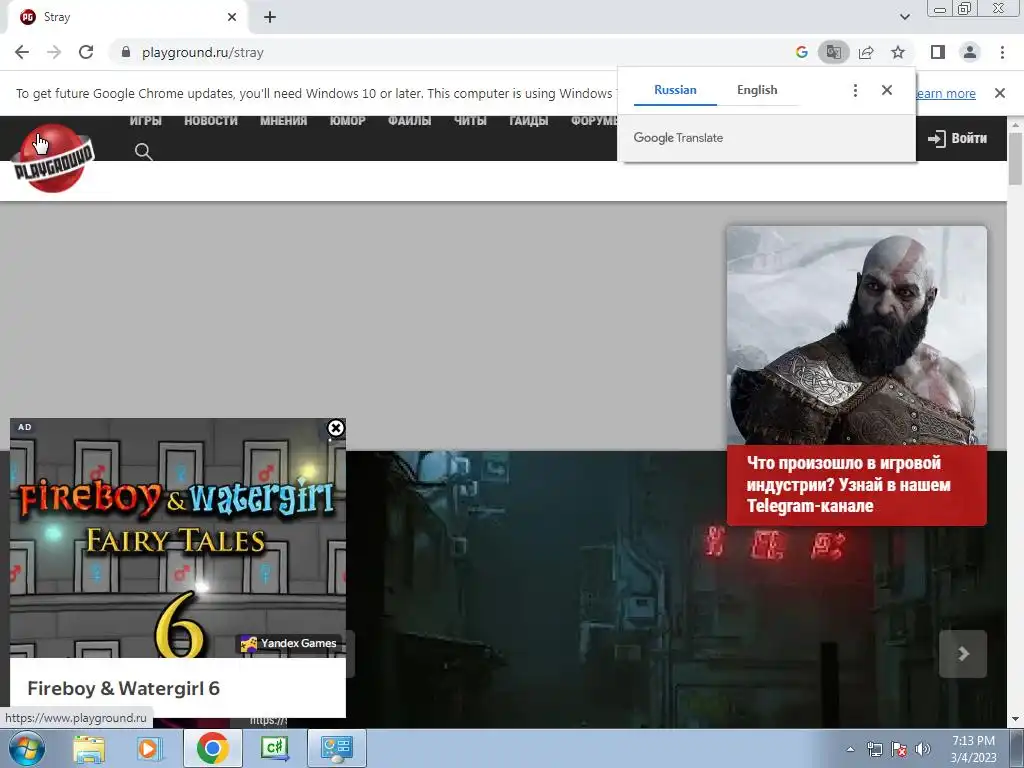Open a new tab with the plus button
The height and width of the screenshot is (768, 1024).
tap(270, 18)
